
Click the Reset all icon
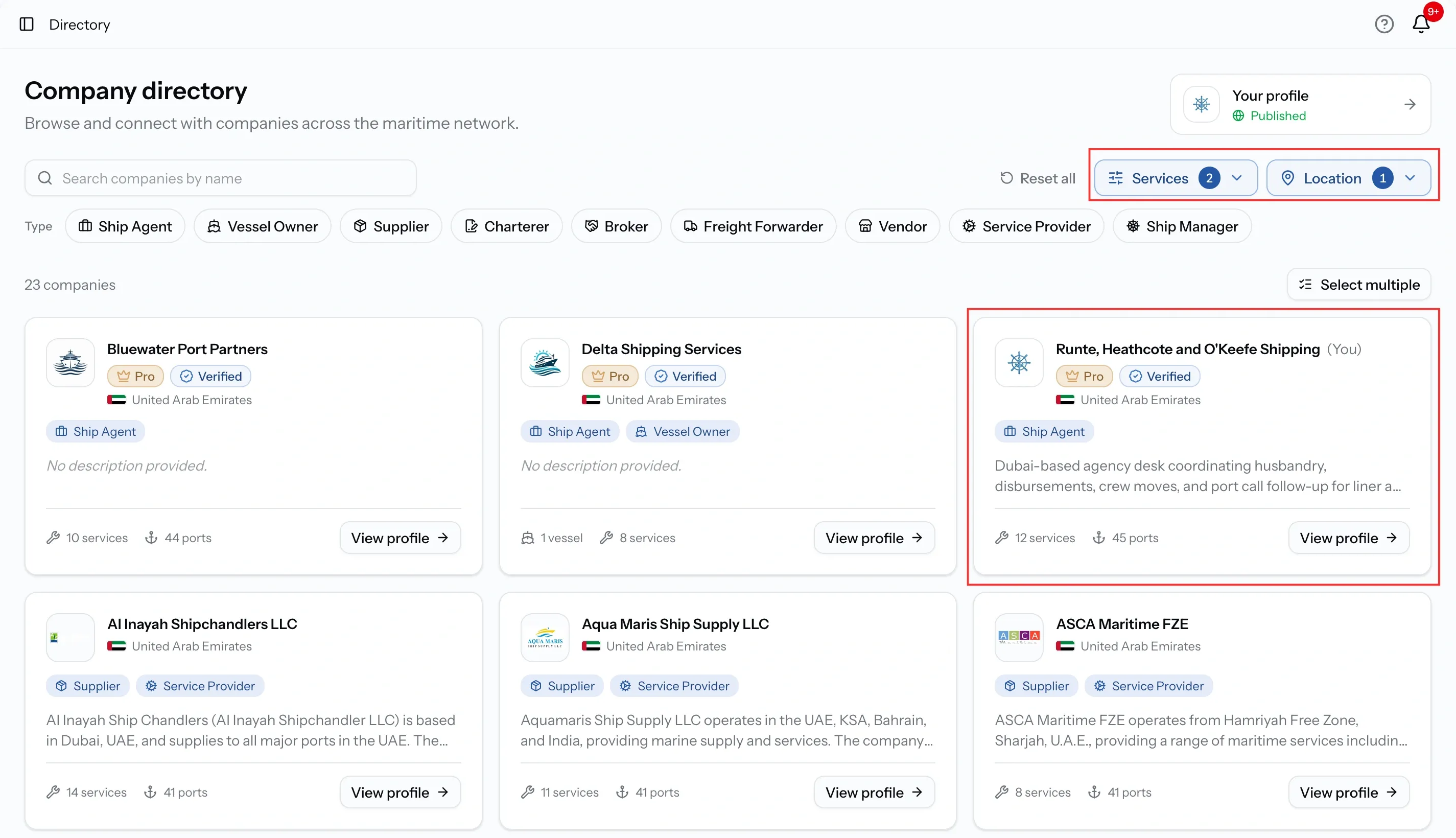pos(1006,178)
